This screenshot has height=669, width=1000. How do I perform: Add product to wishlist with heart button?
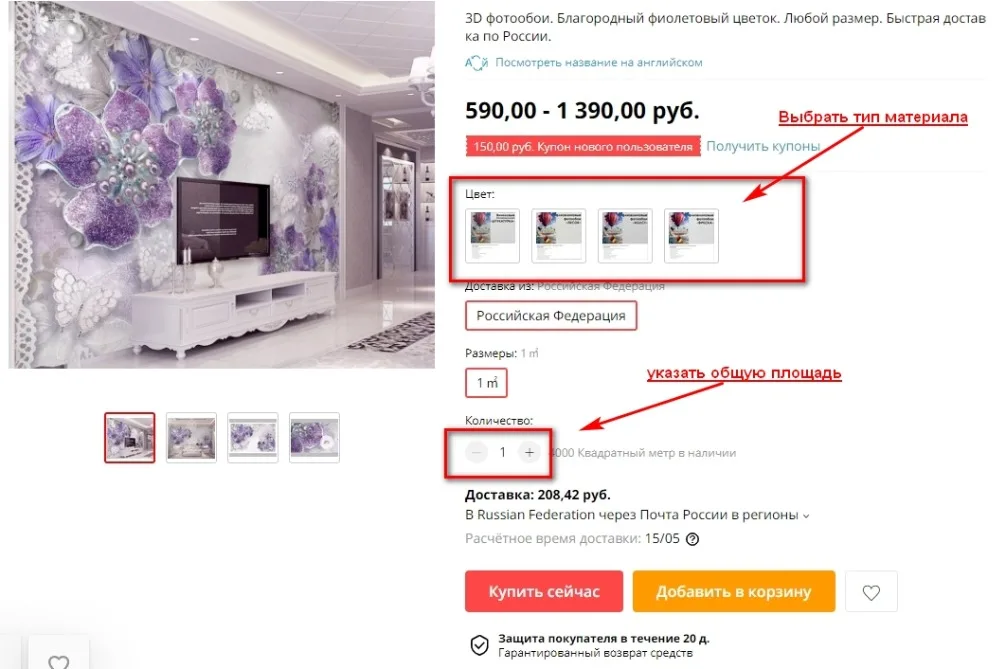(x=871, y=592)
